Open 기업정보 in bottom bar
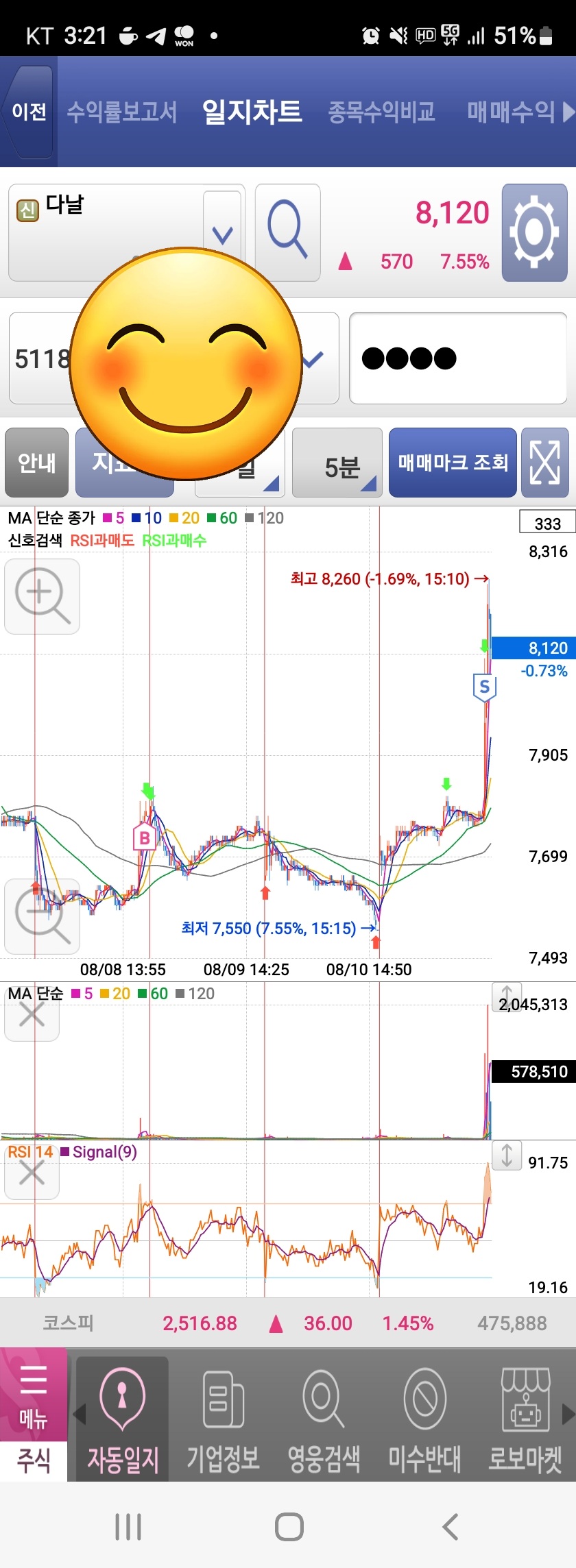This screenshot has height=1568, width=576. pyautogui.click(x=224, y=1419)
